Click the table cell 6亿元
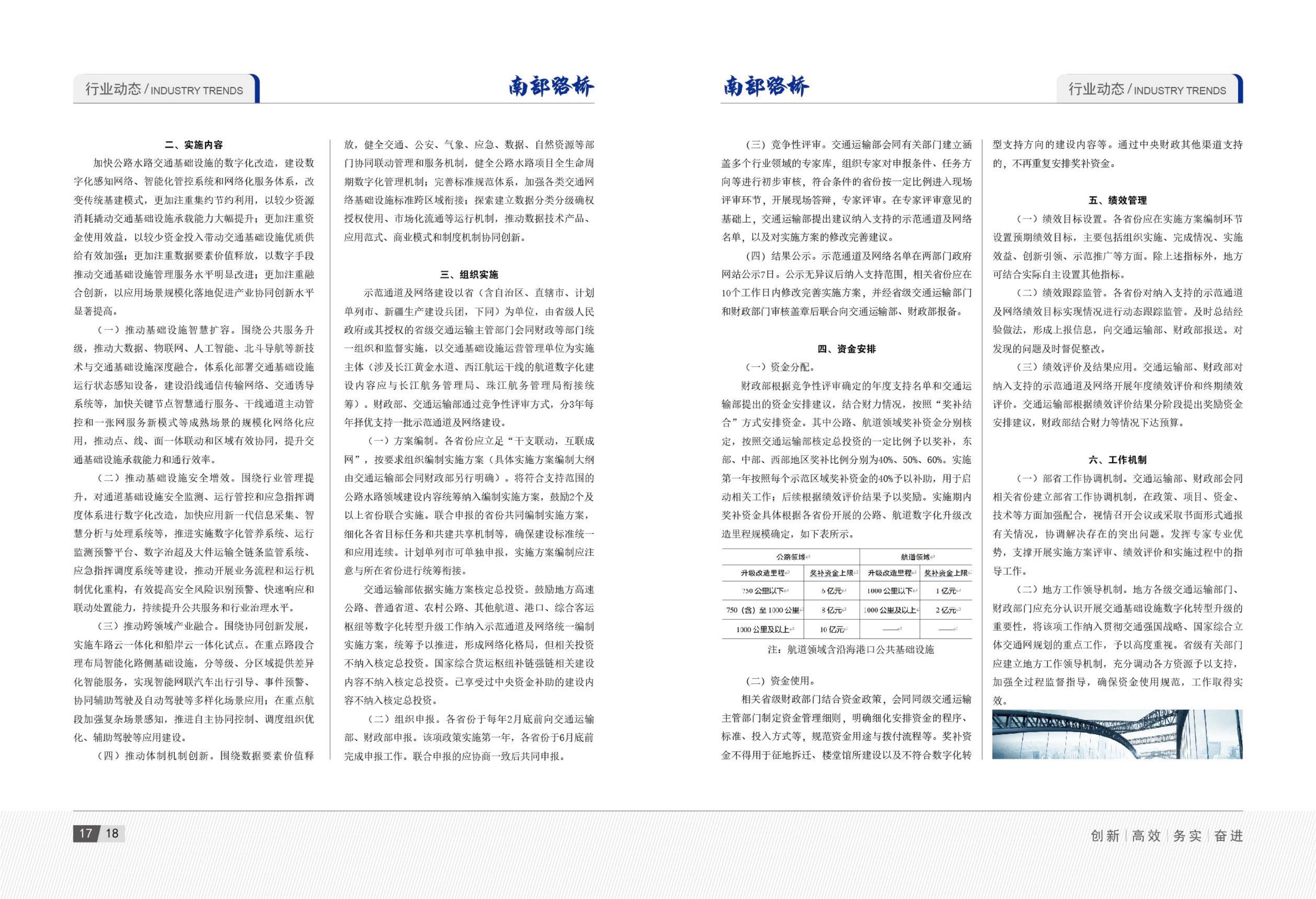1316x899 pixels. pyautogui.click(x=831, y=591)
